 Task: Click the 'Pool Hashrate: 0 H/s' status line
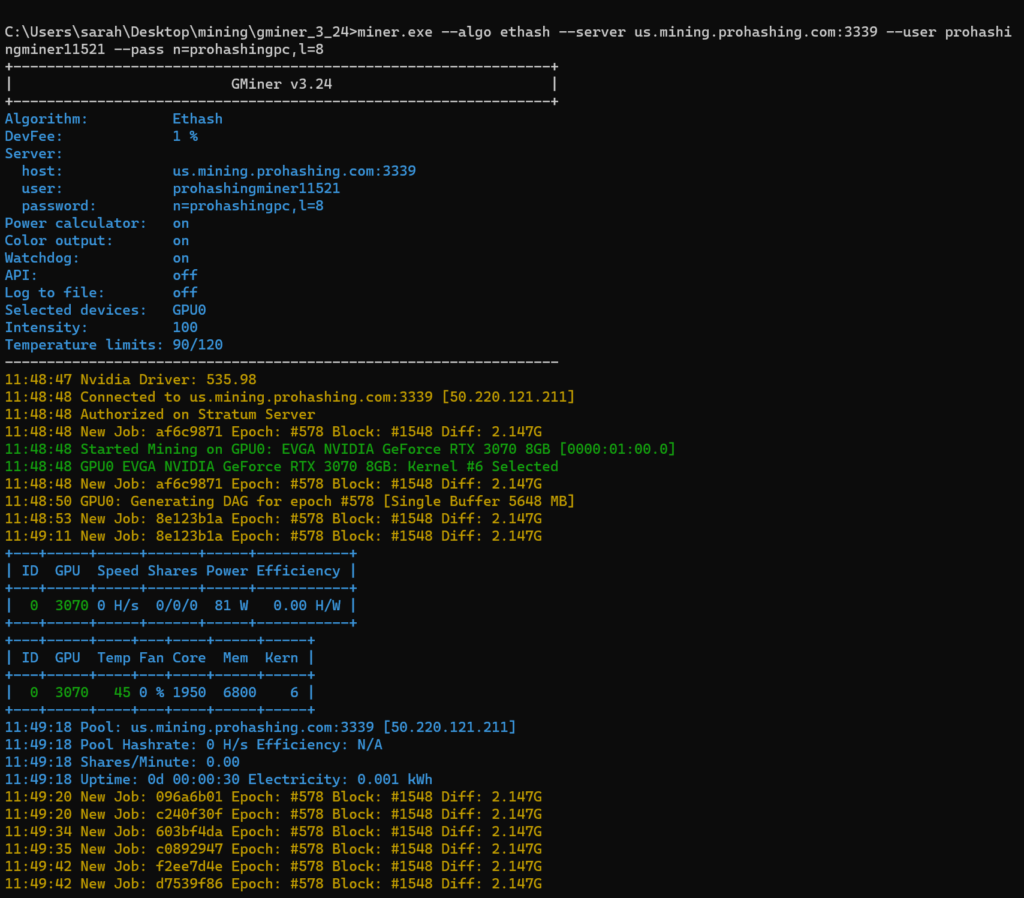click(x=193, y=745)
